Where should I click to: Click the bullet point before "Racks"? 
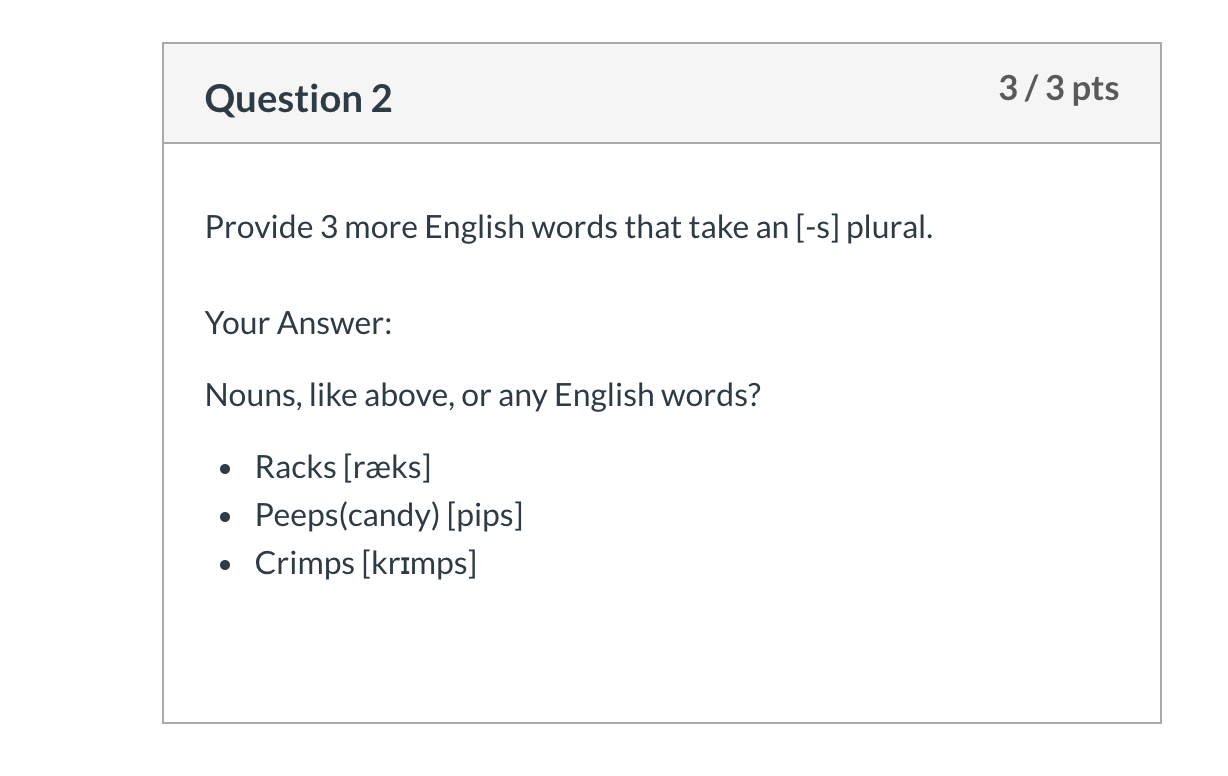coord(228,469)
